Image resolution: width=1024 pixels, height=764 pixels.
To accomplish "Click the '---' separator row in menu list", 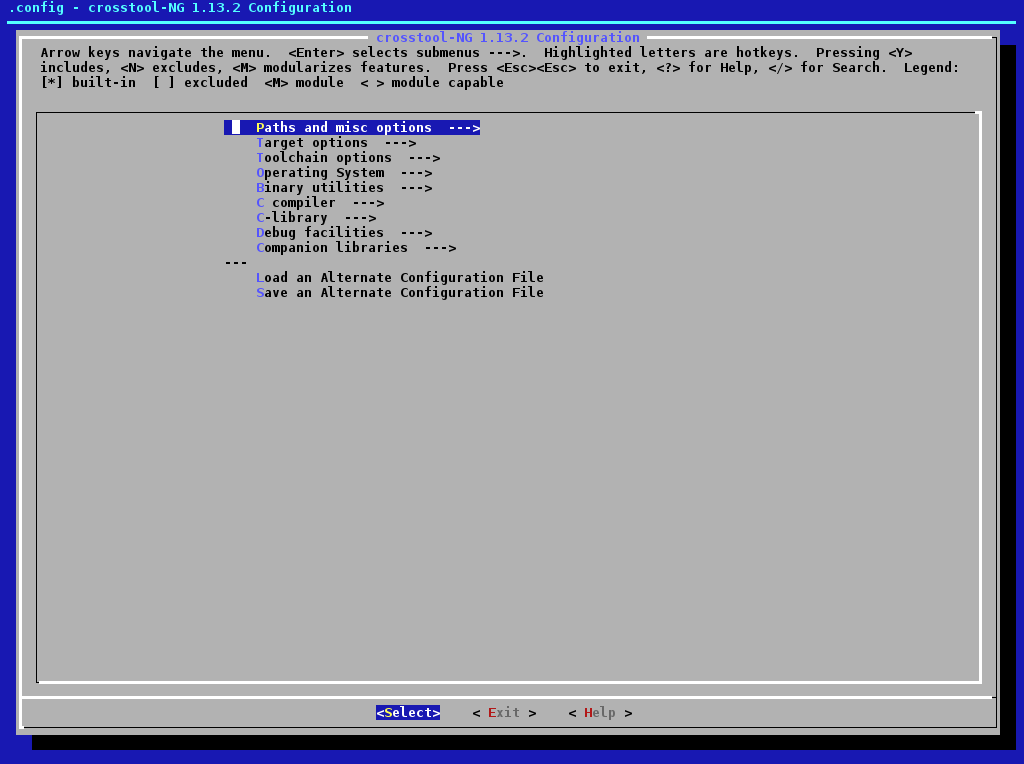I will [236, 263].
